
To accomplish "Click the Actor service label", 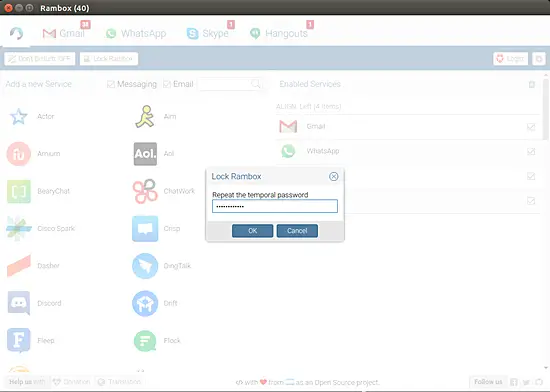I will coord(46,116).
